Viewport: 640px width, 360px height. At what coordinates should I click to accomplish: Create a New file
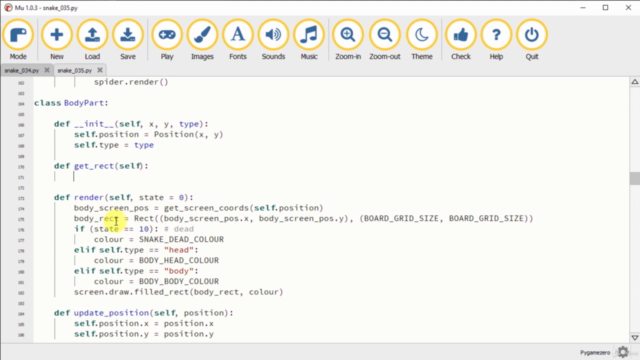tap(57, 40)
